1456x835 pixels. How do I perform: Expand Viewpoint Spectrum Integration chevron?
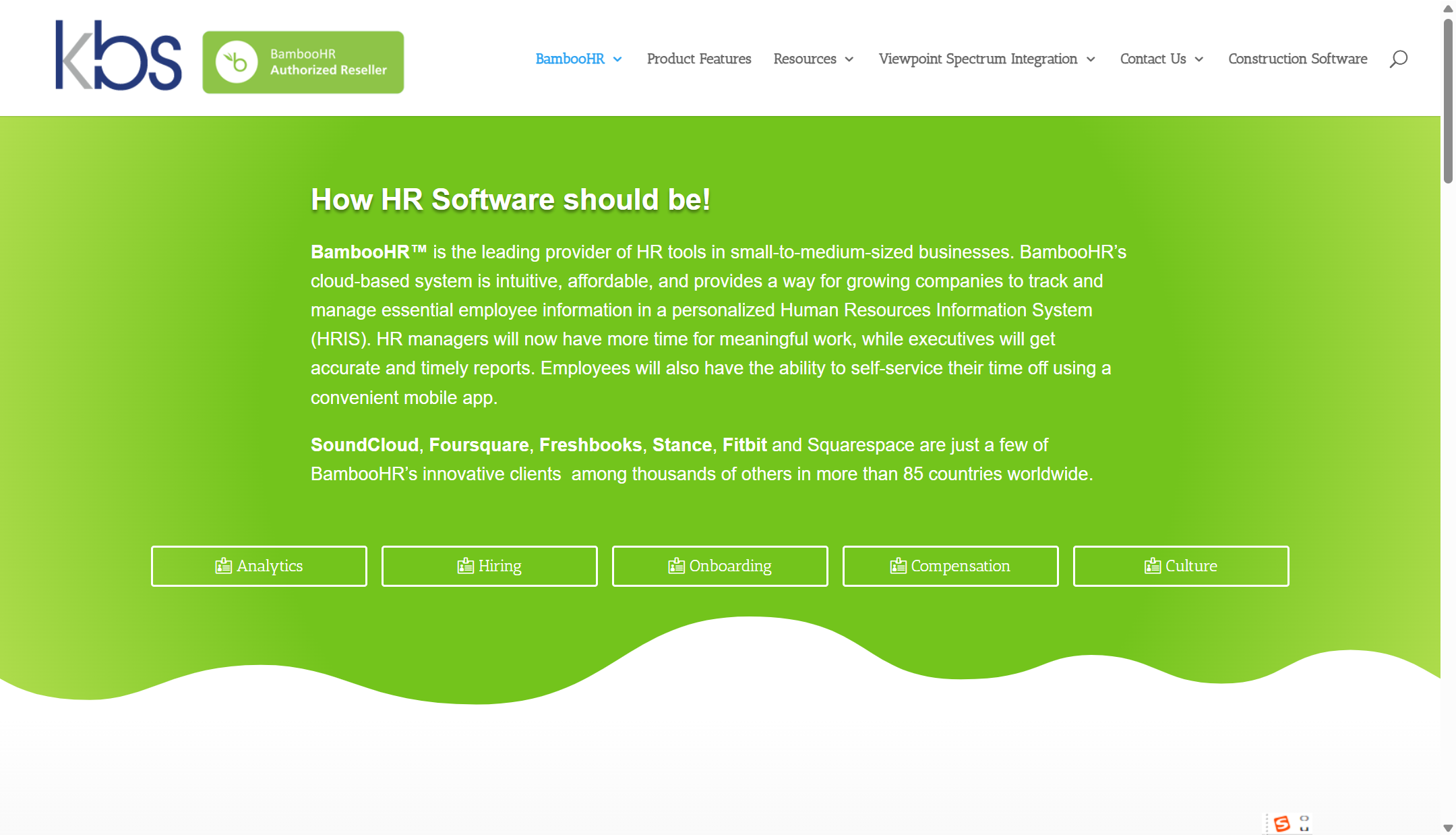coord(1091,59)
